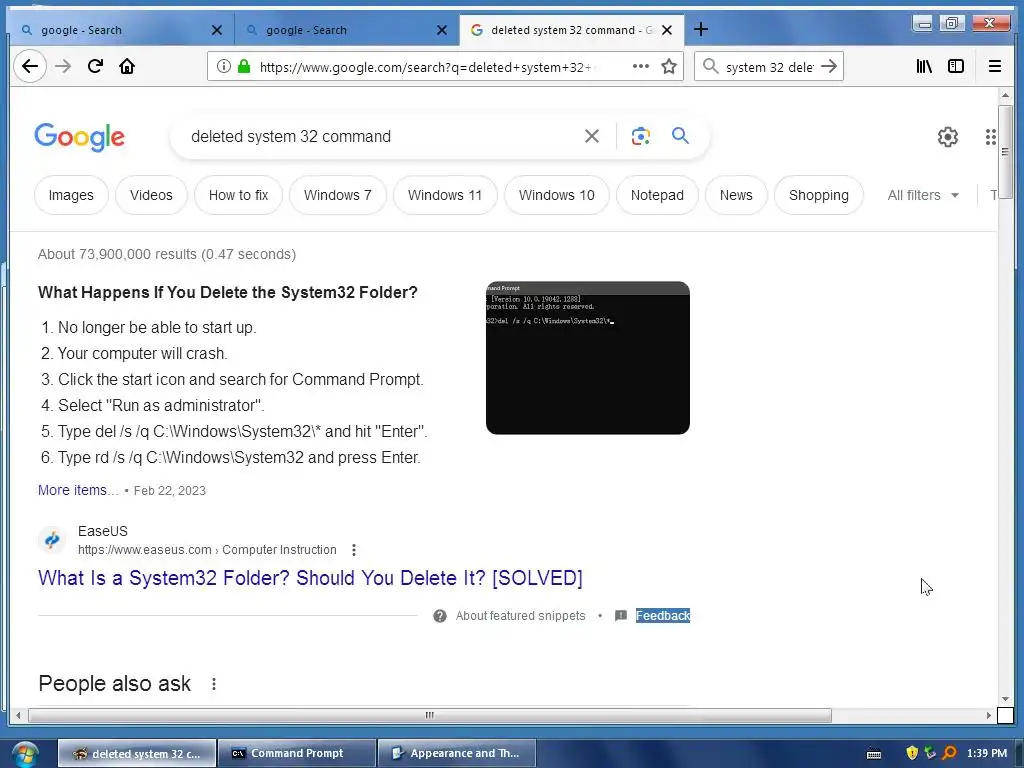This screenshot has height=768, width=1024.
Task: Apply the Windows 7 filter chip
Action: [338, 195]
